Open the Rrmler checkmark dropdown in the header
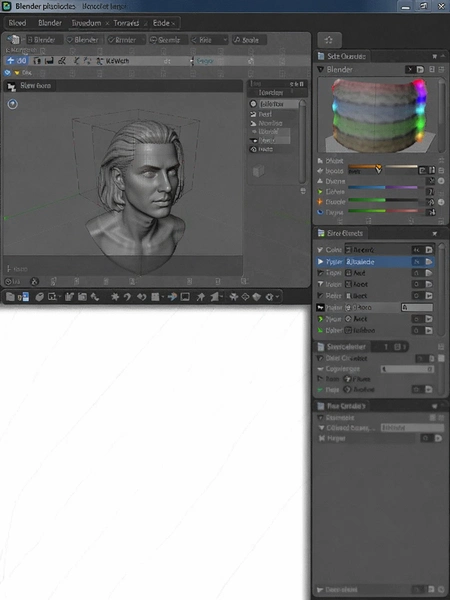 (x=126, y=40)
